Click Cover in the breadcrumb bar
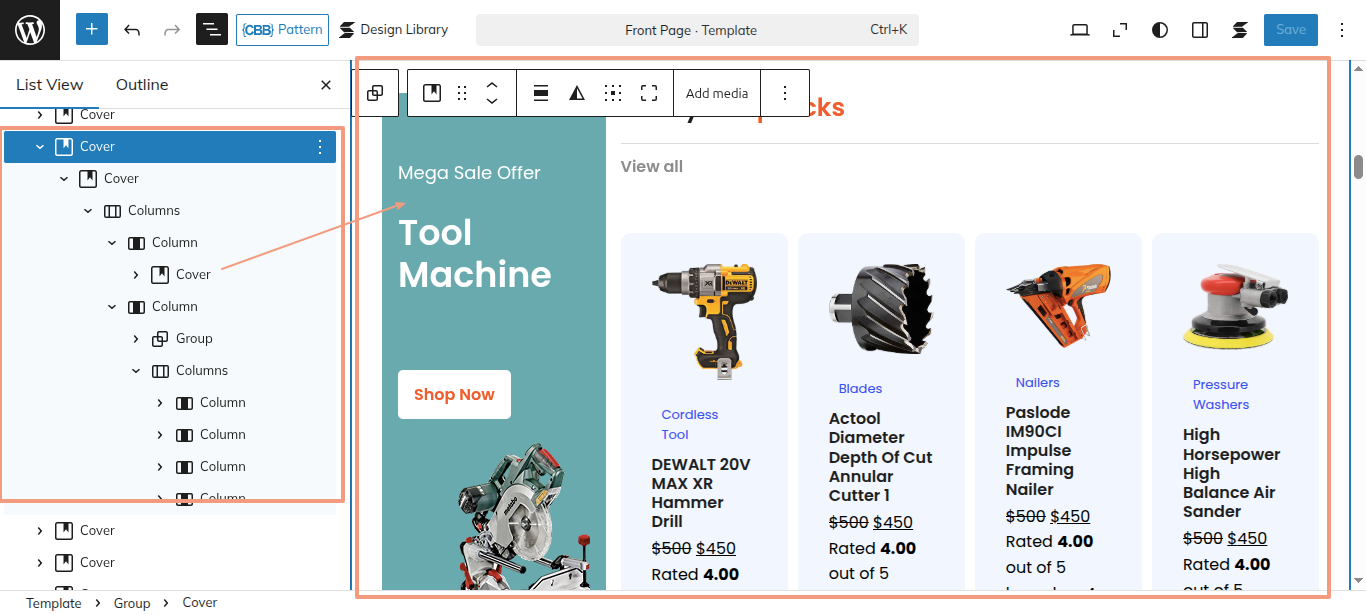 pos(200,603)
